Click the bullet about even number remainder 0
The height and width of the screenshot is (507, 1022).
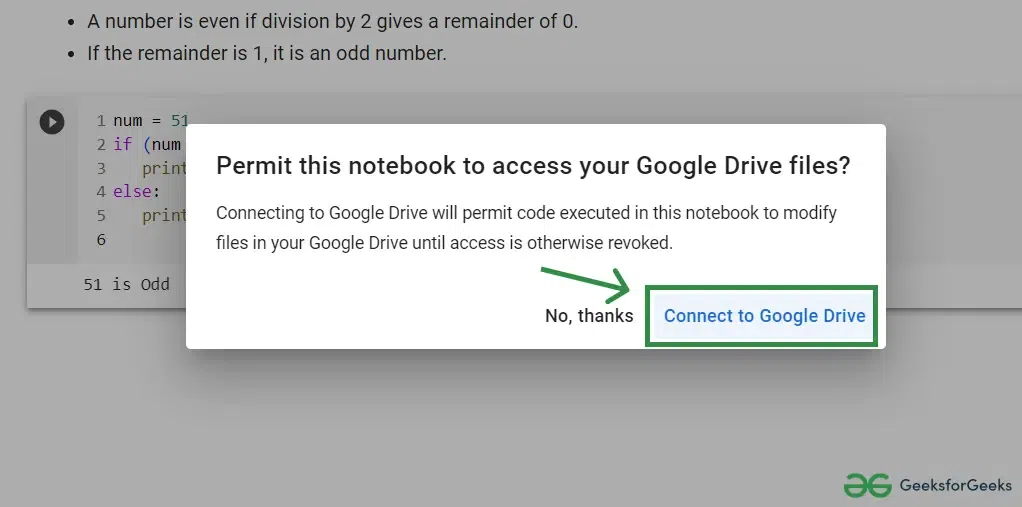(x=332, y=22)
